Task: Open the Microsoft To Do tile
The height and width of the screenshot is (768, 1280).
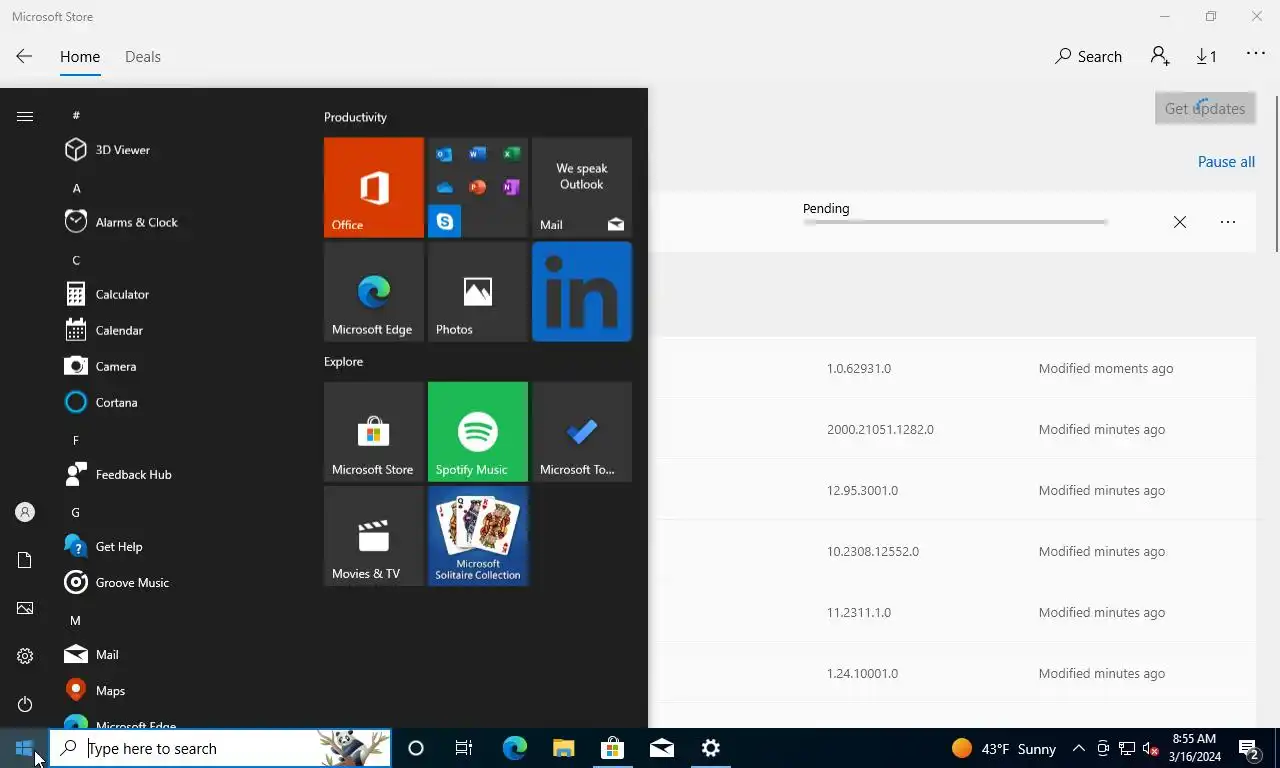Action: [x=582, y=432]
